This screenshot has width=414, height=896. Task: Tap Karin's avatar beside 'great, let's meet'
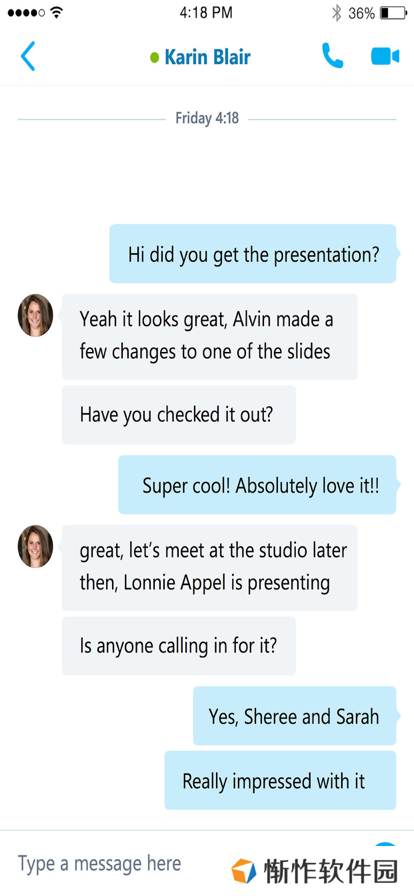[x=35, y=546]
